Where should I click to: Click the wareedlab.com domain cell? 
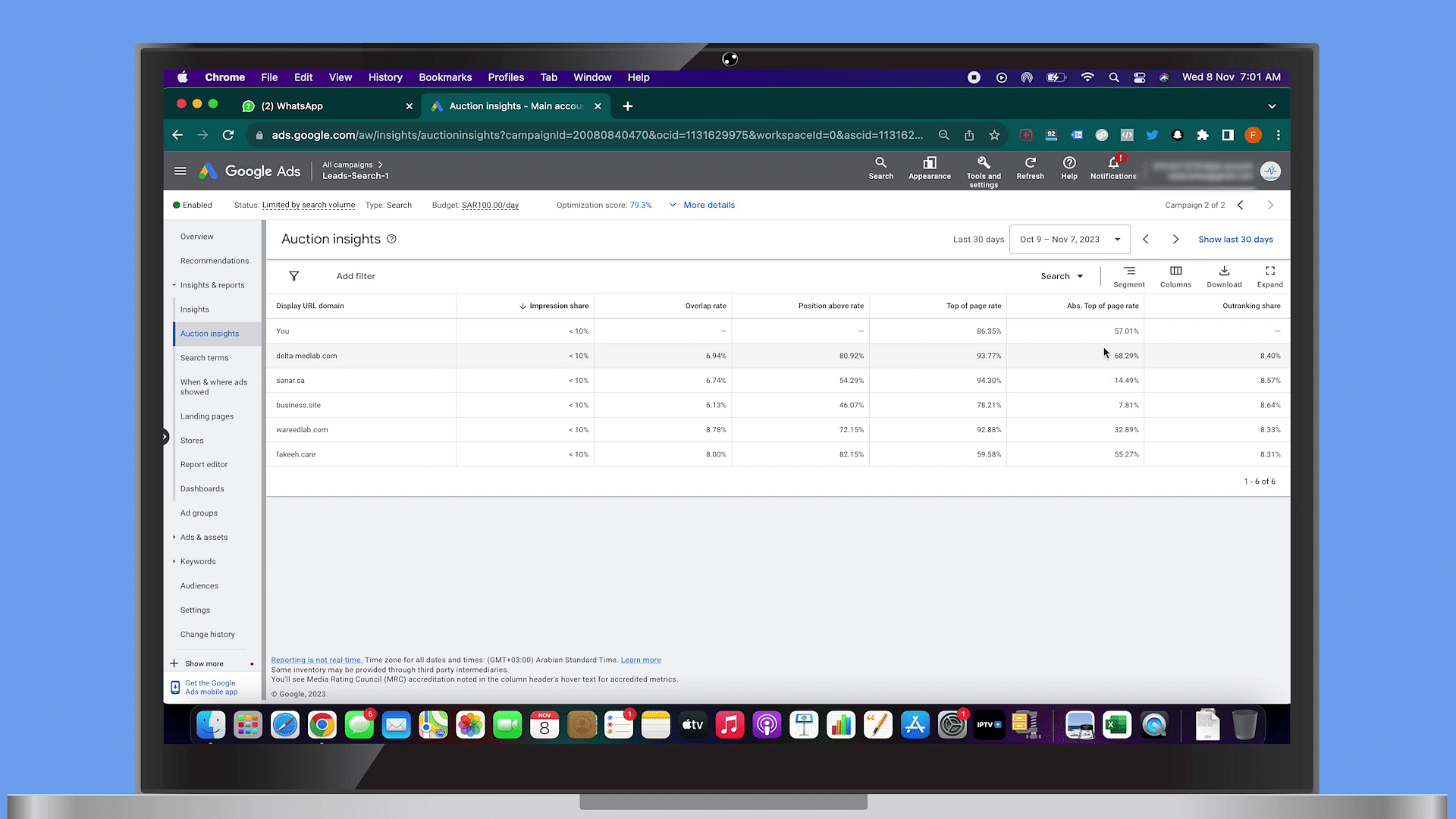point(302,430)
